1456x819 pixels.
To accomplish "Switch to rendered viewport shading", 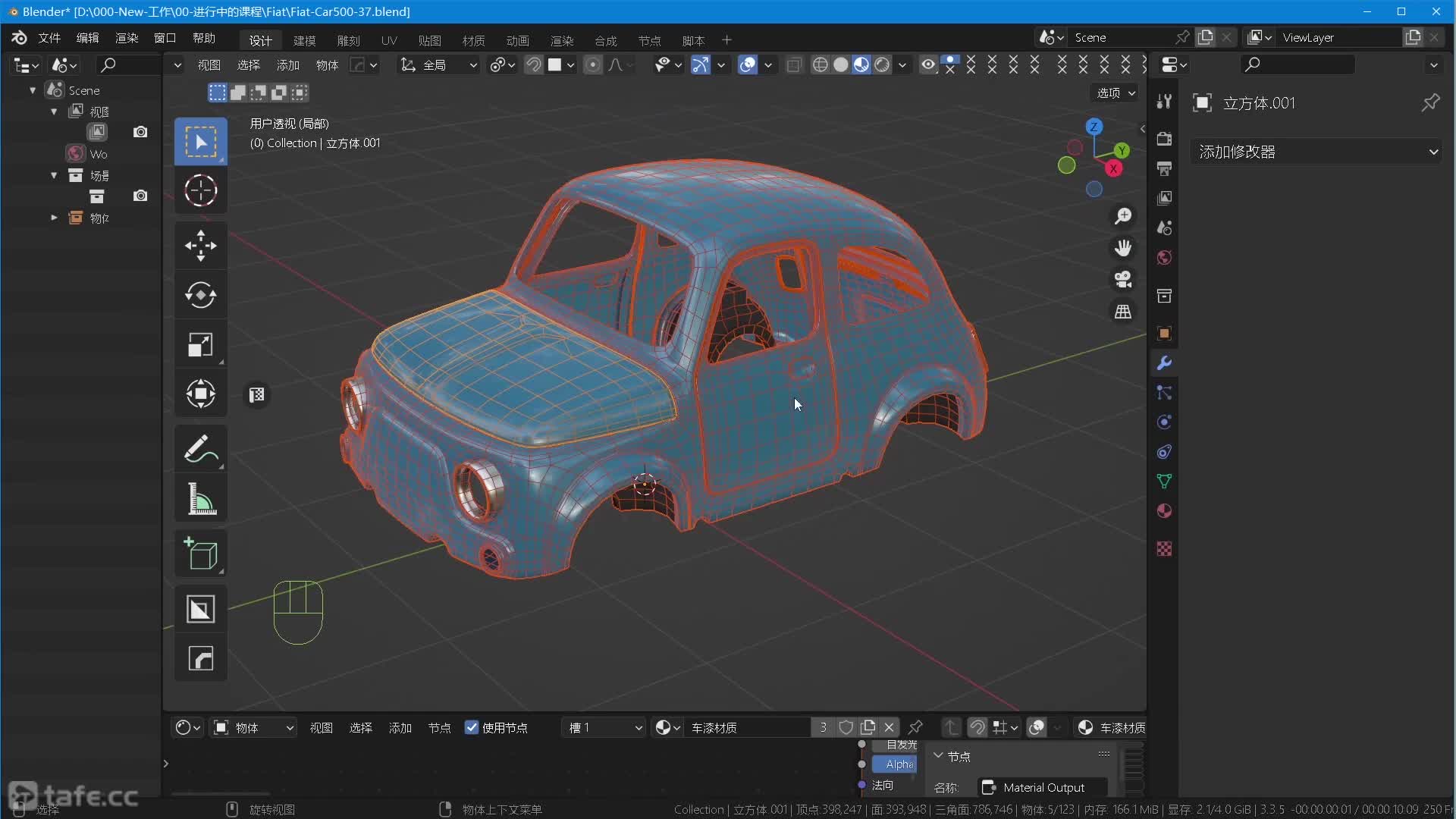I will tap(882, 65).
